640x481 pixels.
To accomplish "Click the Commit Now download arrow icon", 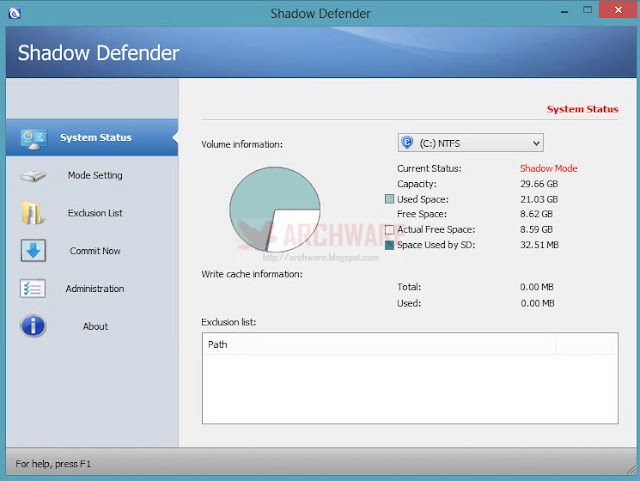I will click(x=33, y=250).
